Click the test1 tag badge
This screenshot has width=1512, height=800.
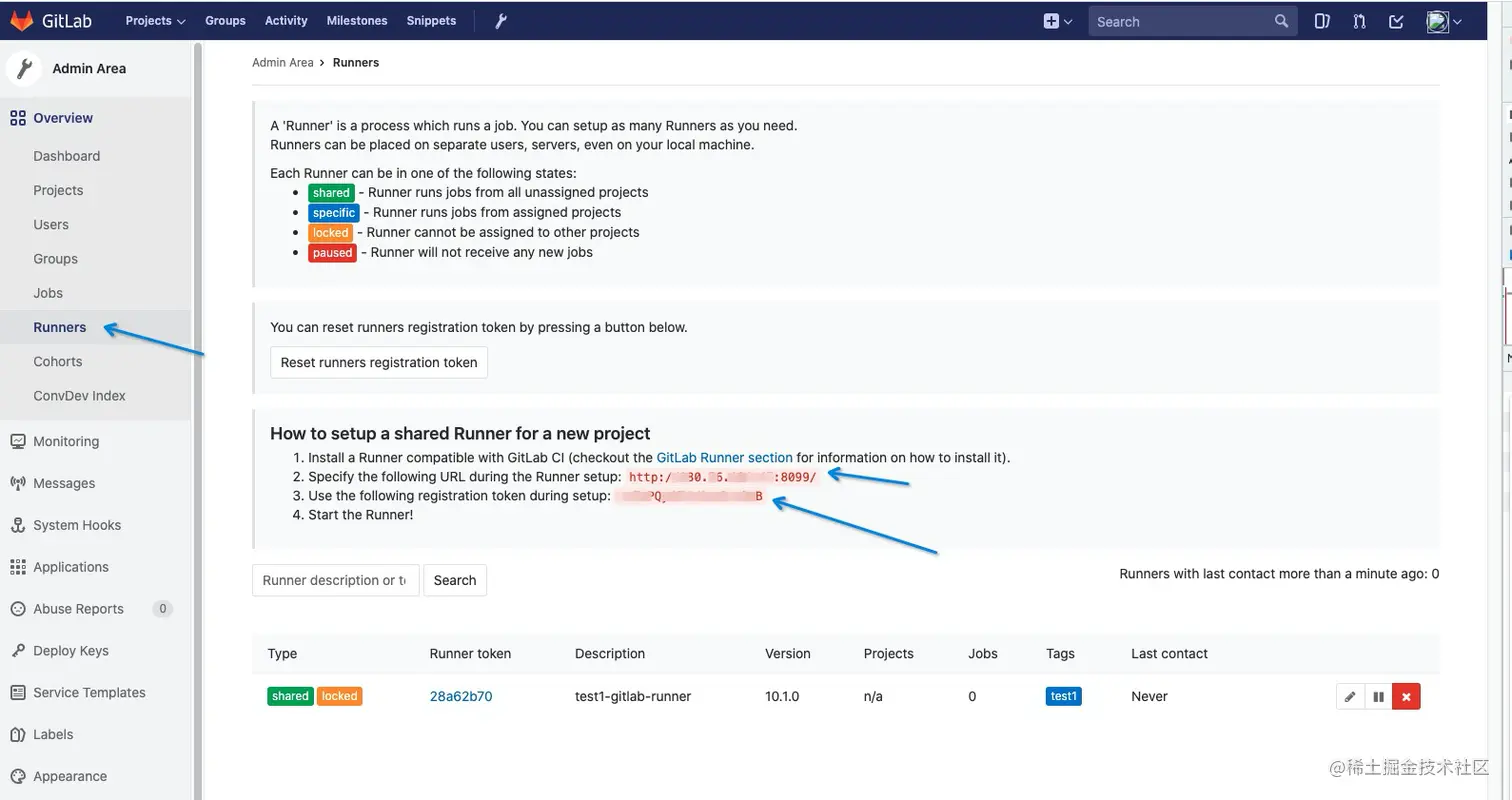pyautogui.click(x=1064, y=697)
